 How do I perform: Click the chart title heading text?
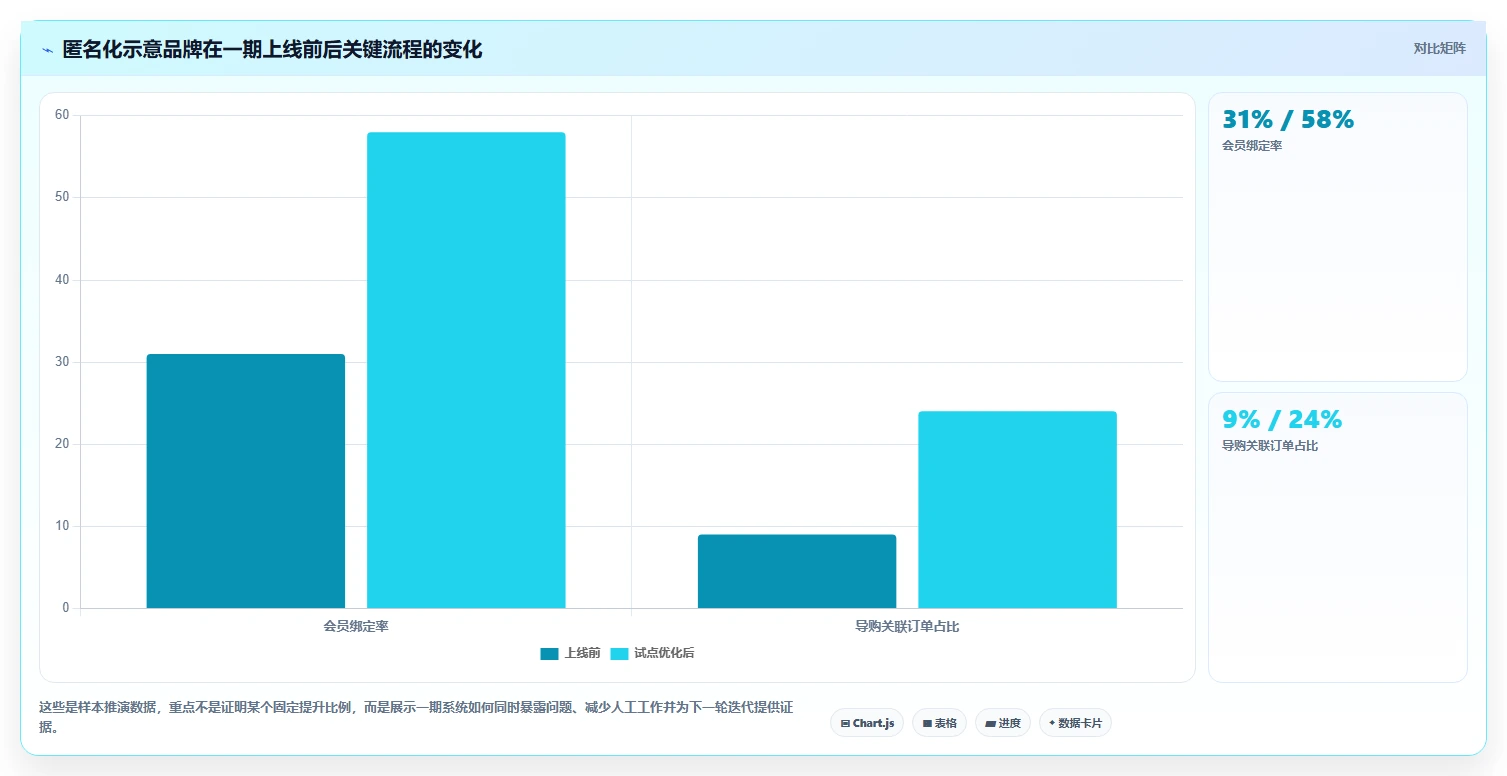[272, 50]
